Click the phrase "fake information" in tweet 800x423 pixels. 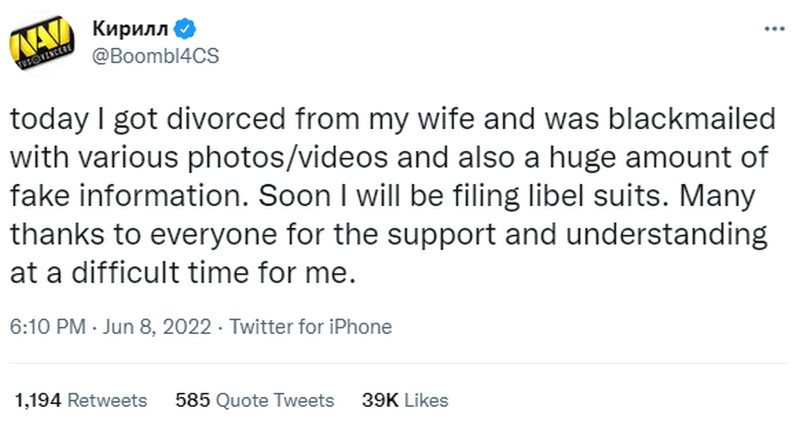click(x=130, y=196)
